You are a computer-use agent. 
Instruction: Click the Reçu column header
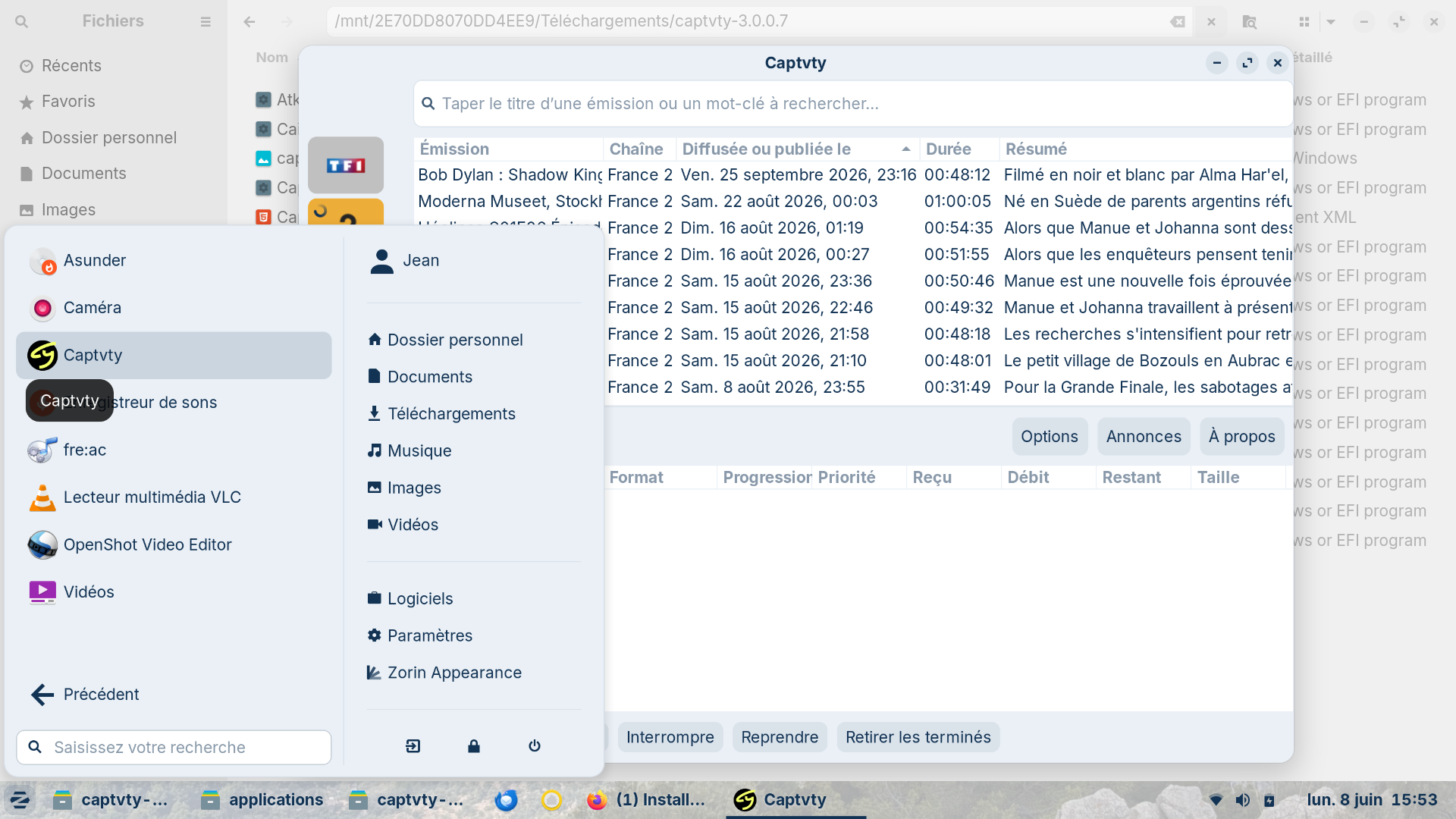tap(954, 478)
